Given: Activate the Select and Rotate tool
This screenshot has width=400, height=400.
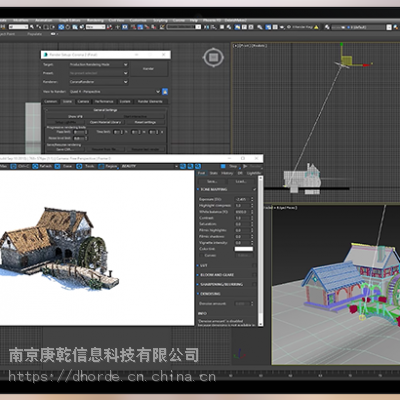Looking at the screenshot, I should [68, 27].
